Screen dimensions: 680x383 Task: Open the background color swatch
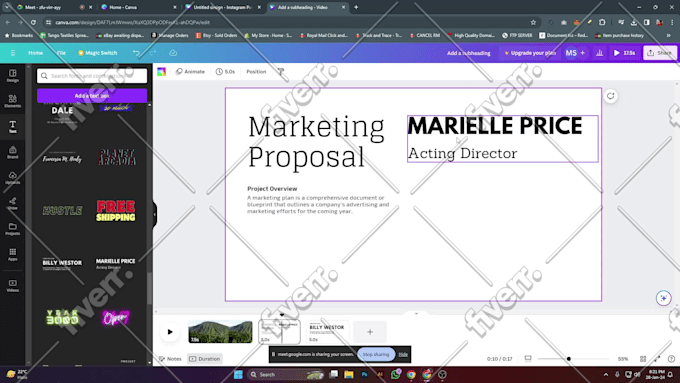[162, 72]
